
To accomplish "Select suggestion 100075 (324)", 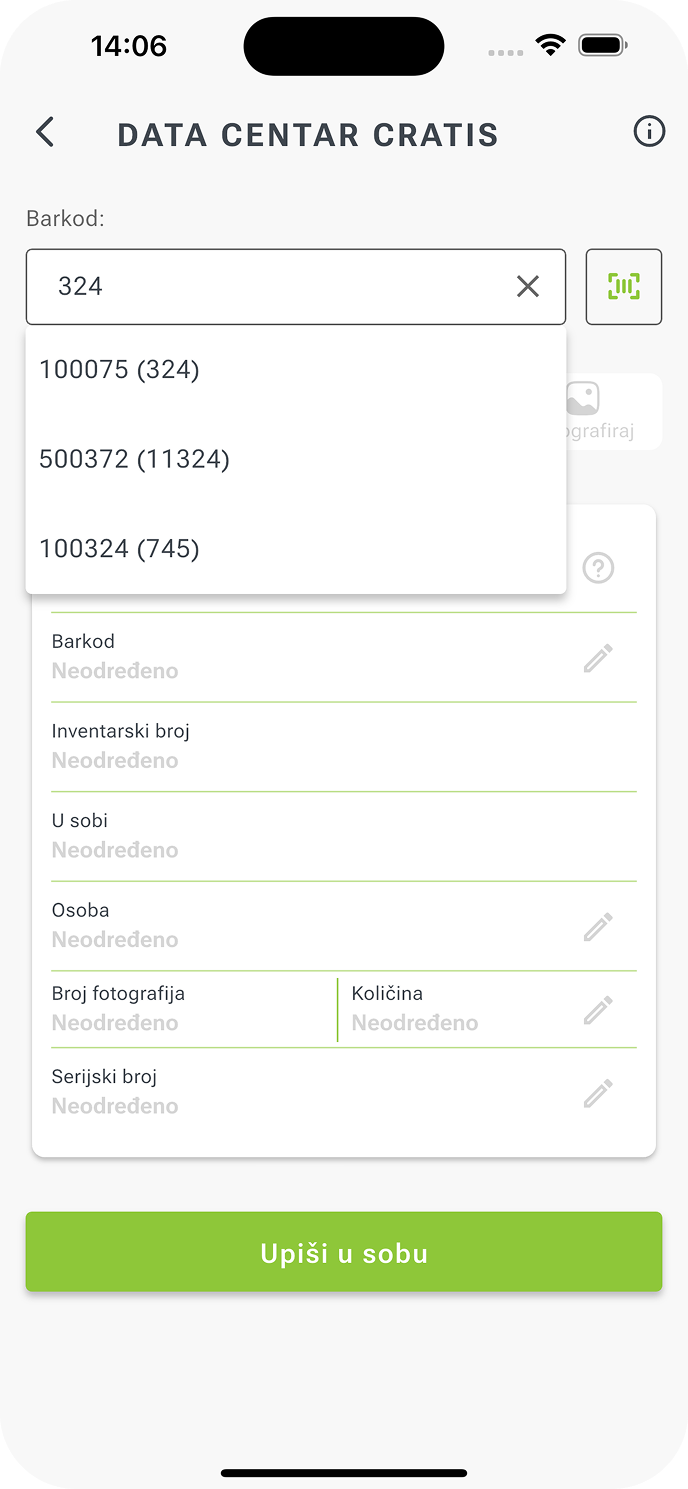I will pyautogui.click(x=120, y=370).
